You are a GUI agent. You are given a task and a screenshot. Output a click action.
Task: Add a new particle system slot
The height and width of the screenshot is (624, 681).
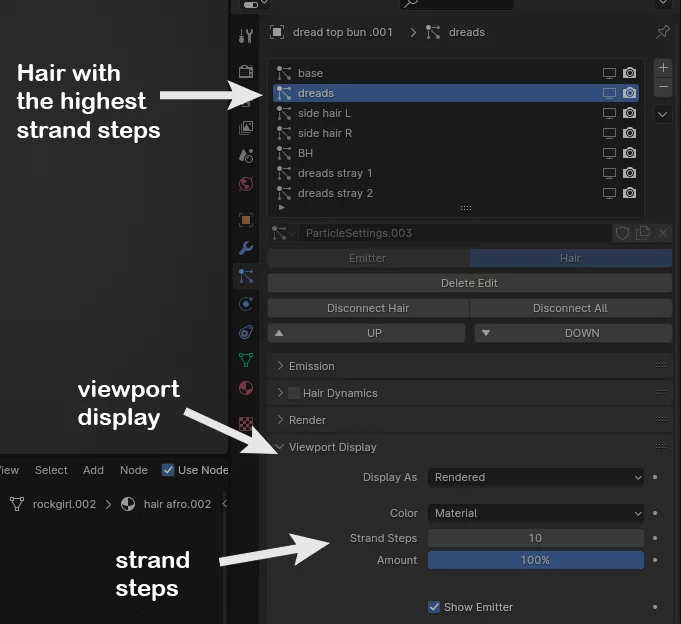coord(663,68)
